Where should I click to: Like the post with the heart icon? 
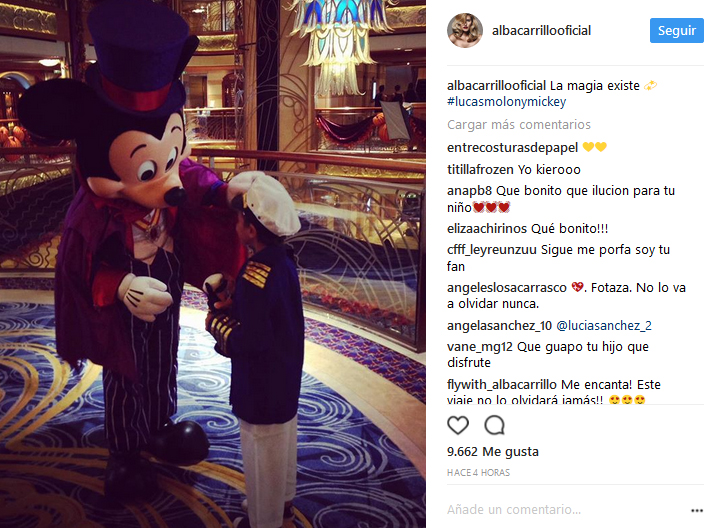pyautogui.click(x=458, y=425)
